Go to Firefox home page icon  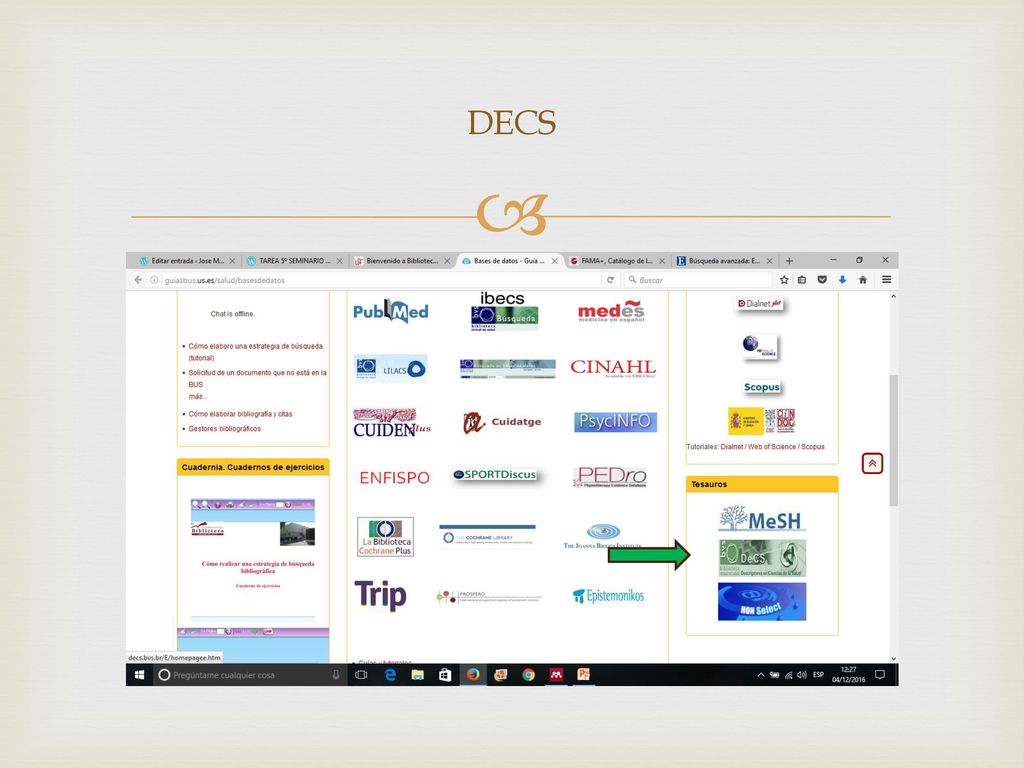863,280
